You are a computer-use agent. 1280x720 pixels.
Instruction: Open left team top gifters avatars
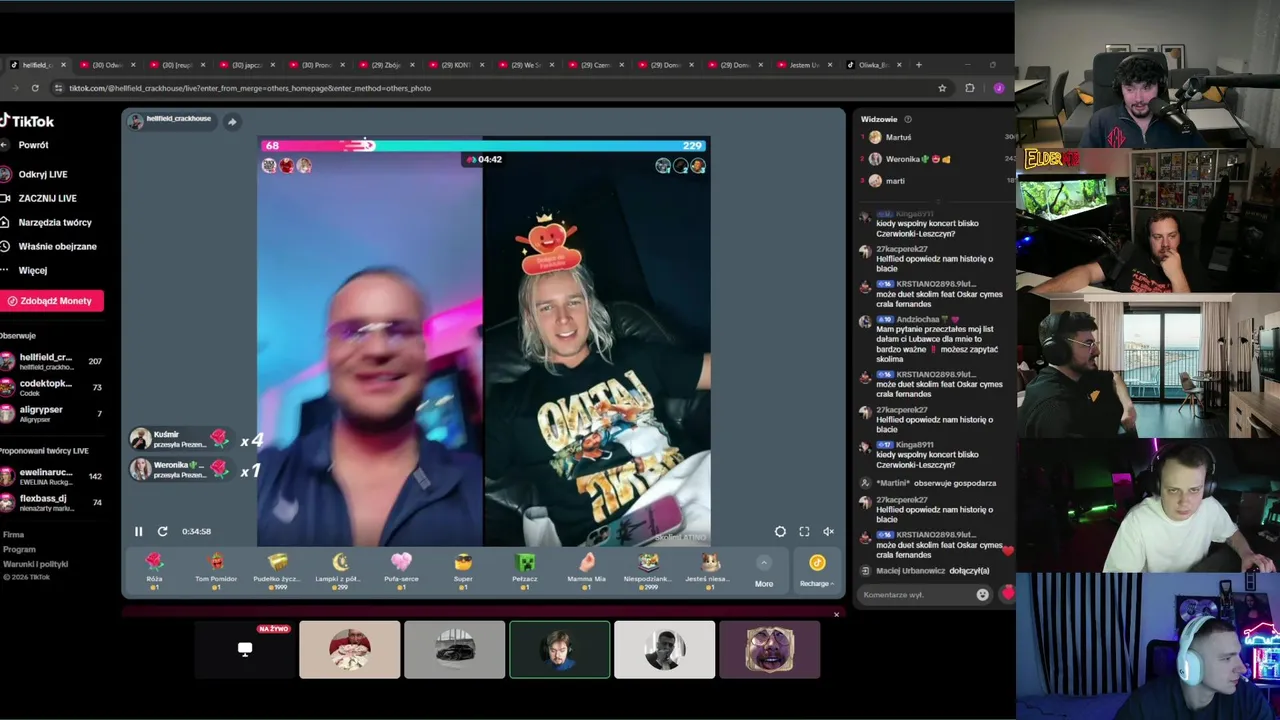point(287,166)
